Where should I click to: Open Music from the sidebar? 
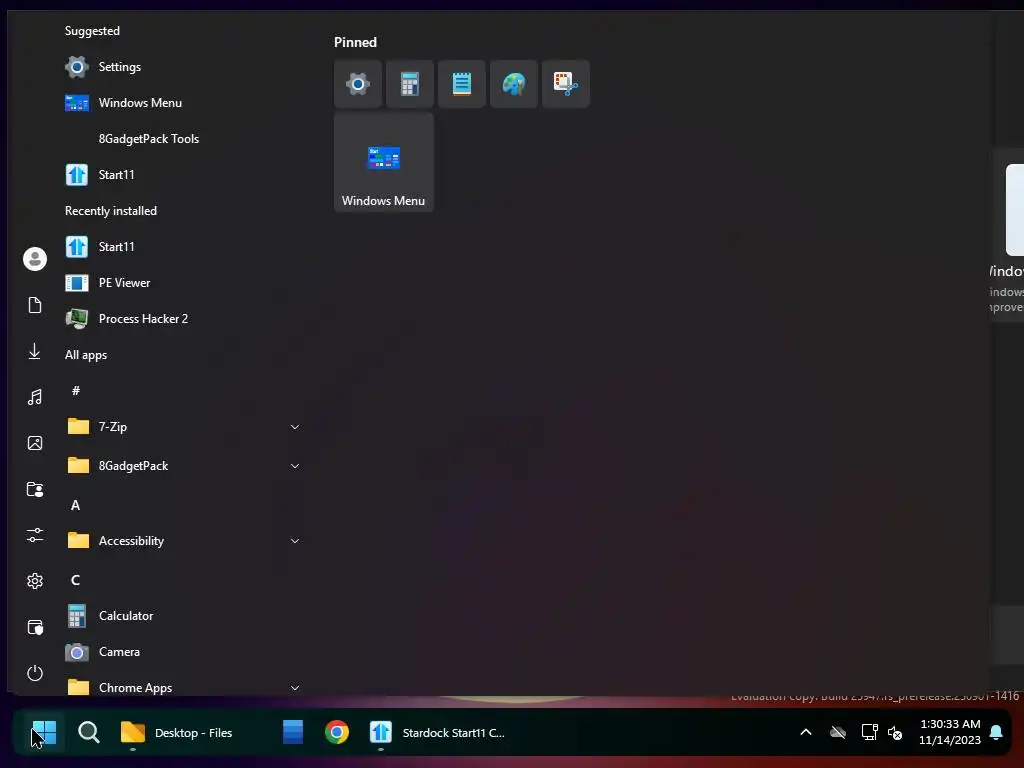point(35,397)
